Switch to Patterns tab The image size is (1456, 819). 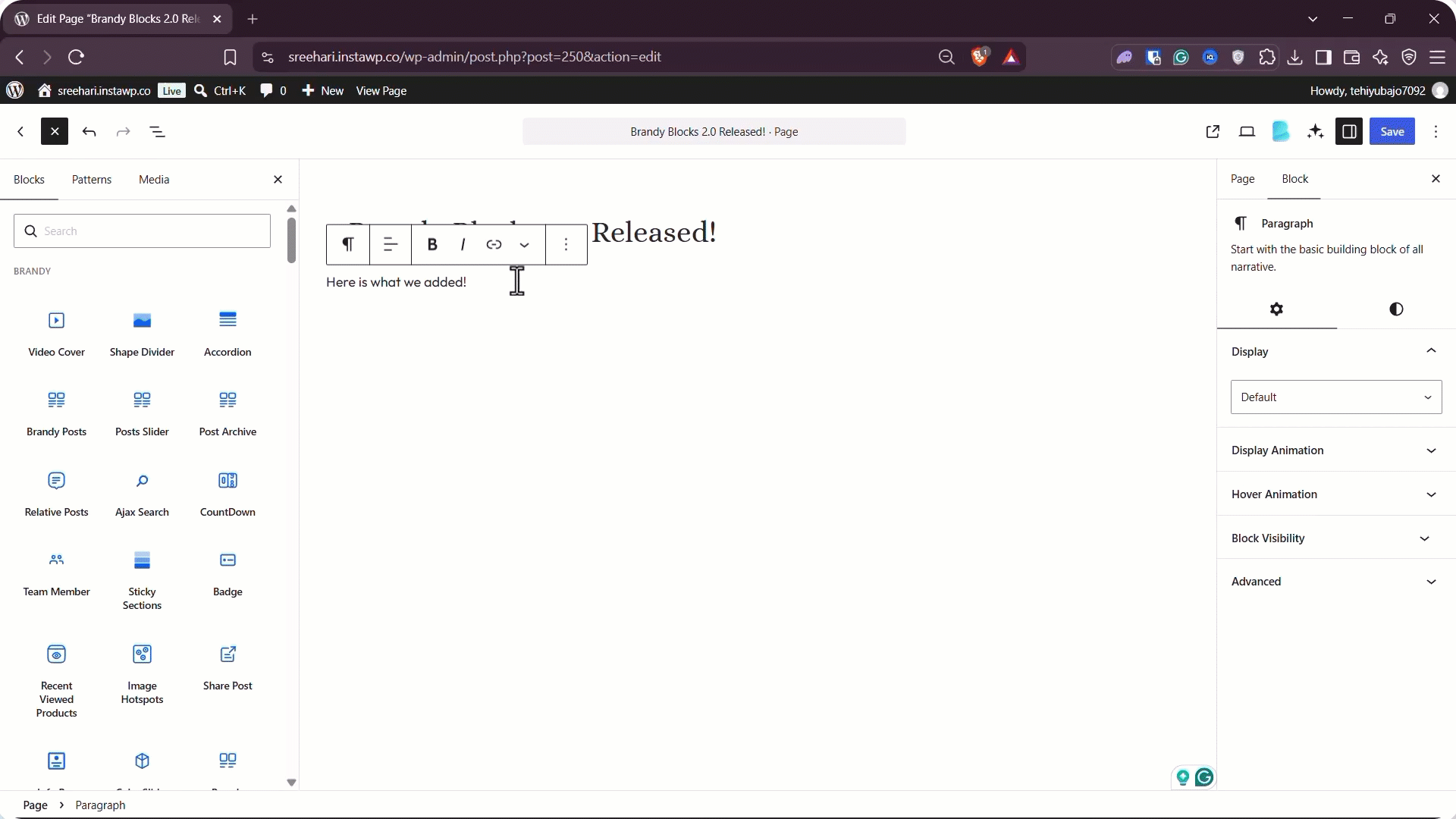[92, 180]
